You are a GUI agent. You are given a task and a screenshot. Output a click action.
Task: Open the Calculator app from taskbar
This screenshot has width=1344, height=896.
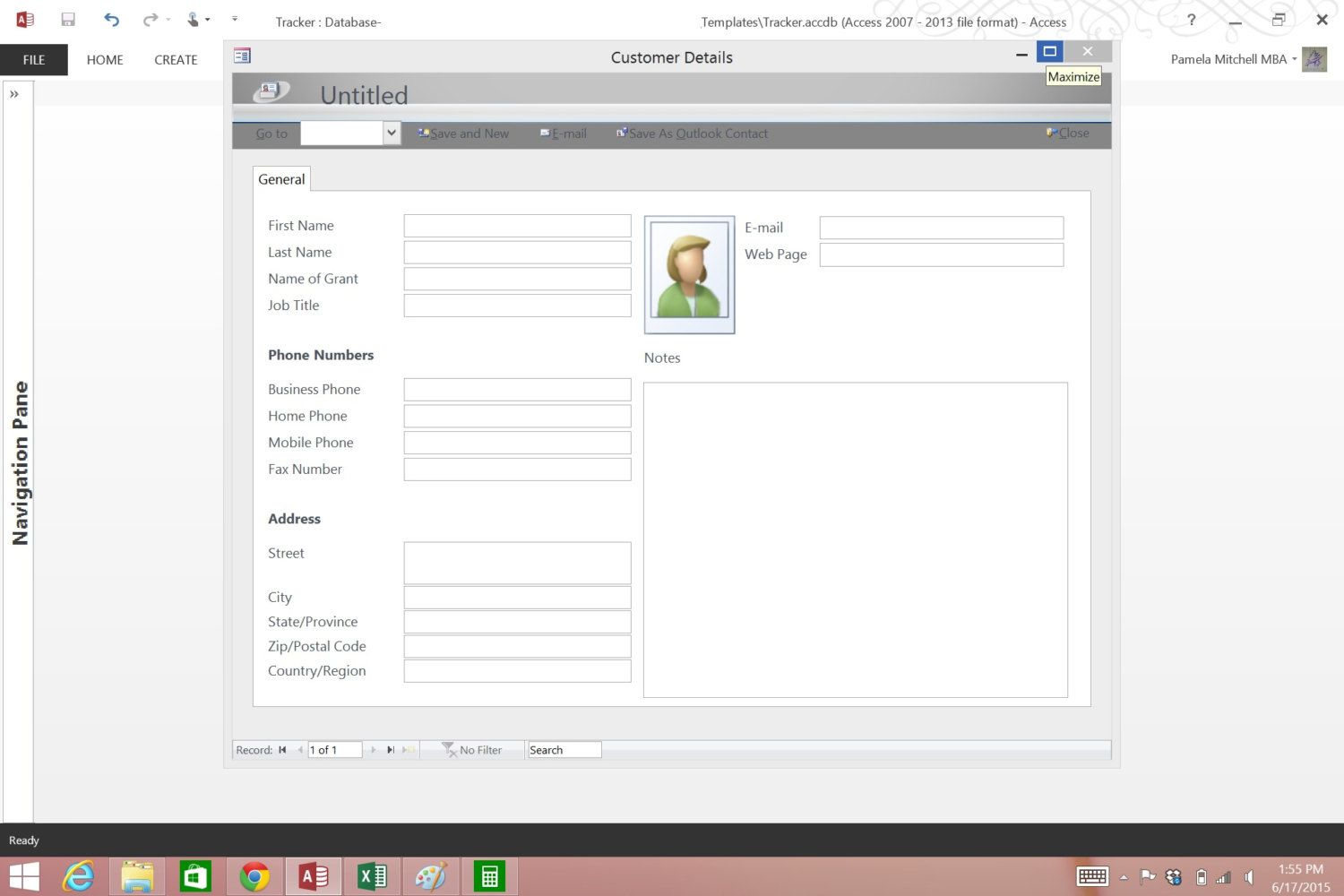pos(489,876)
